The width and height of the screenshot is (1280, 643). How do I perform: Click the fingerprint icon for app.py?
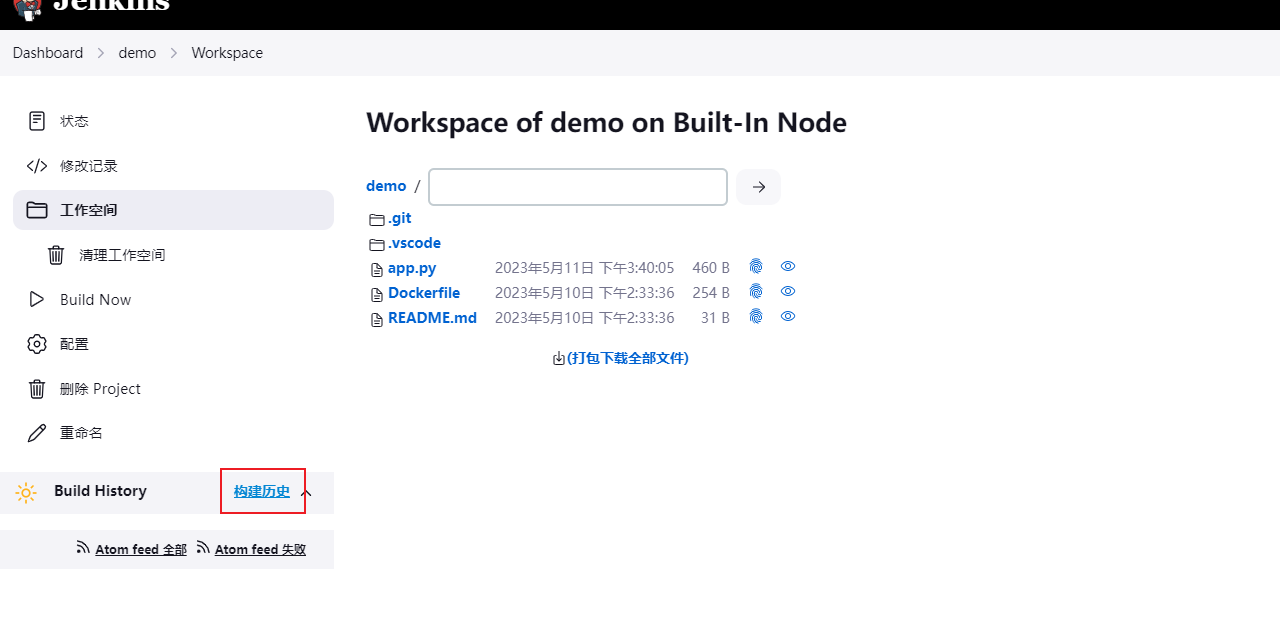point(756,267)
